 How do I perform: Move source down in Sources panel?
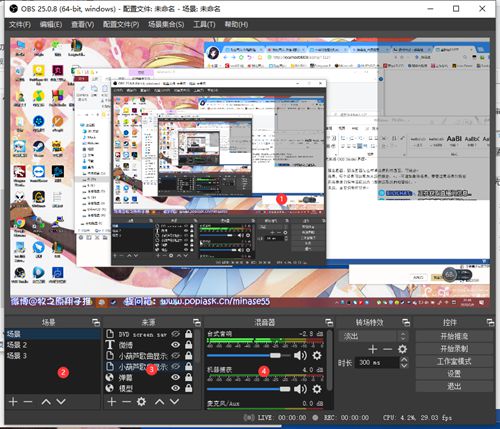pyautogui.click(x=174, y=402)
